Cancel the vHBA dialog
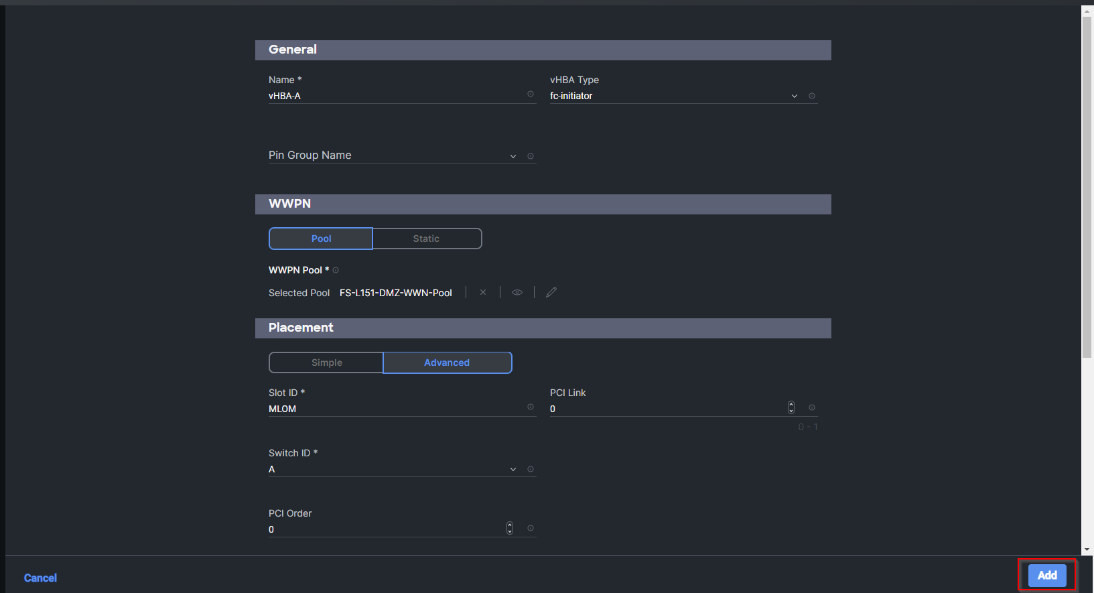 [x=40, y=578]
